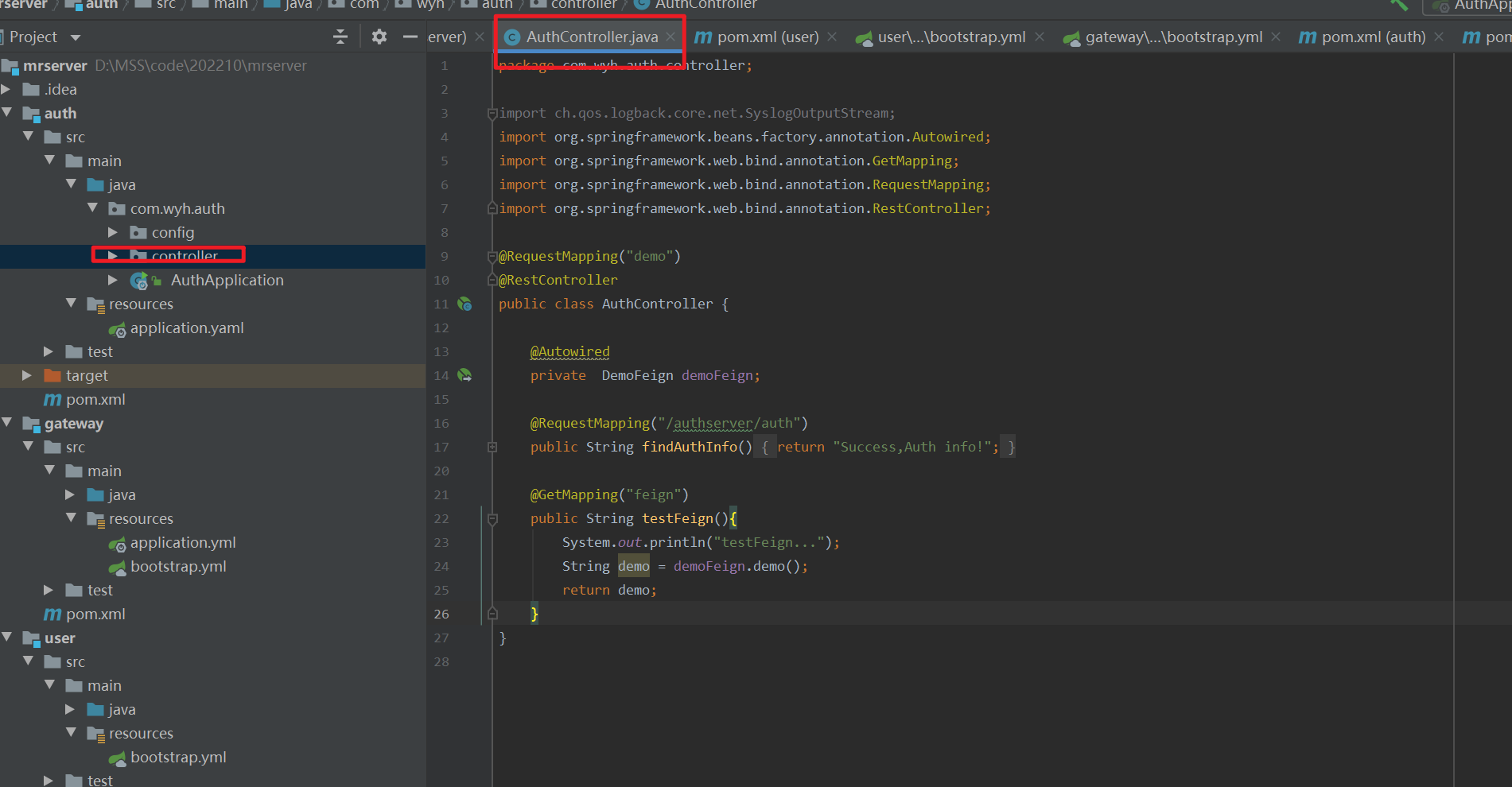The height and width of the screenshot is (787, 1512).
Task: Select the mrserver project root
Action: [x=55, y=65]
